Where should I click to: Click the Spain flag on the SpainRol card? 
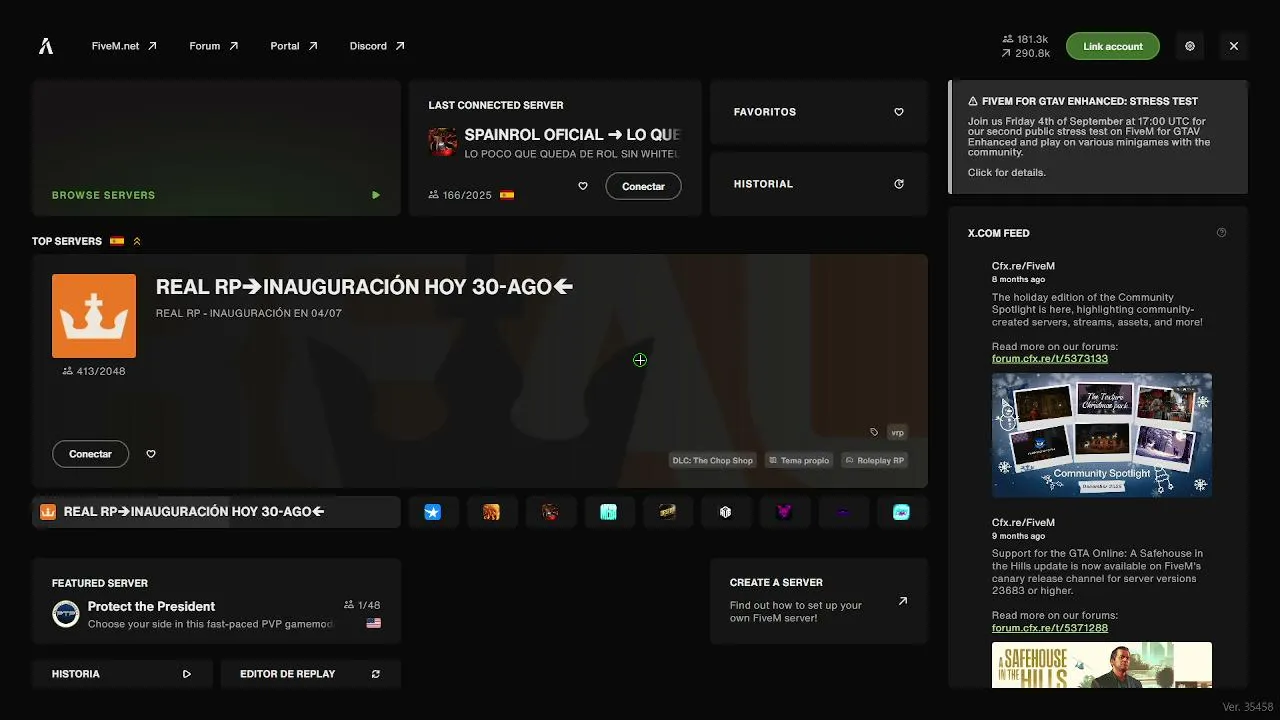[x=507, y=195]
